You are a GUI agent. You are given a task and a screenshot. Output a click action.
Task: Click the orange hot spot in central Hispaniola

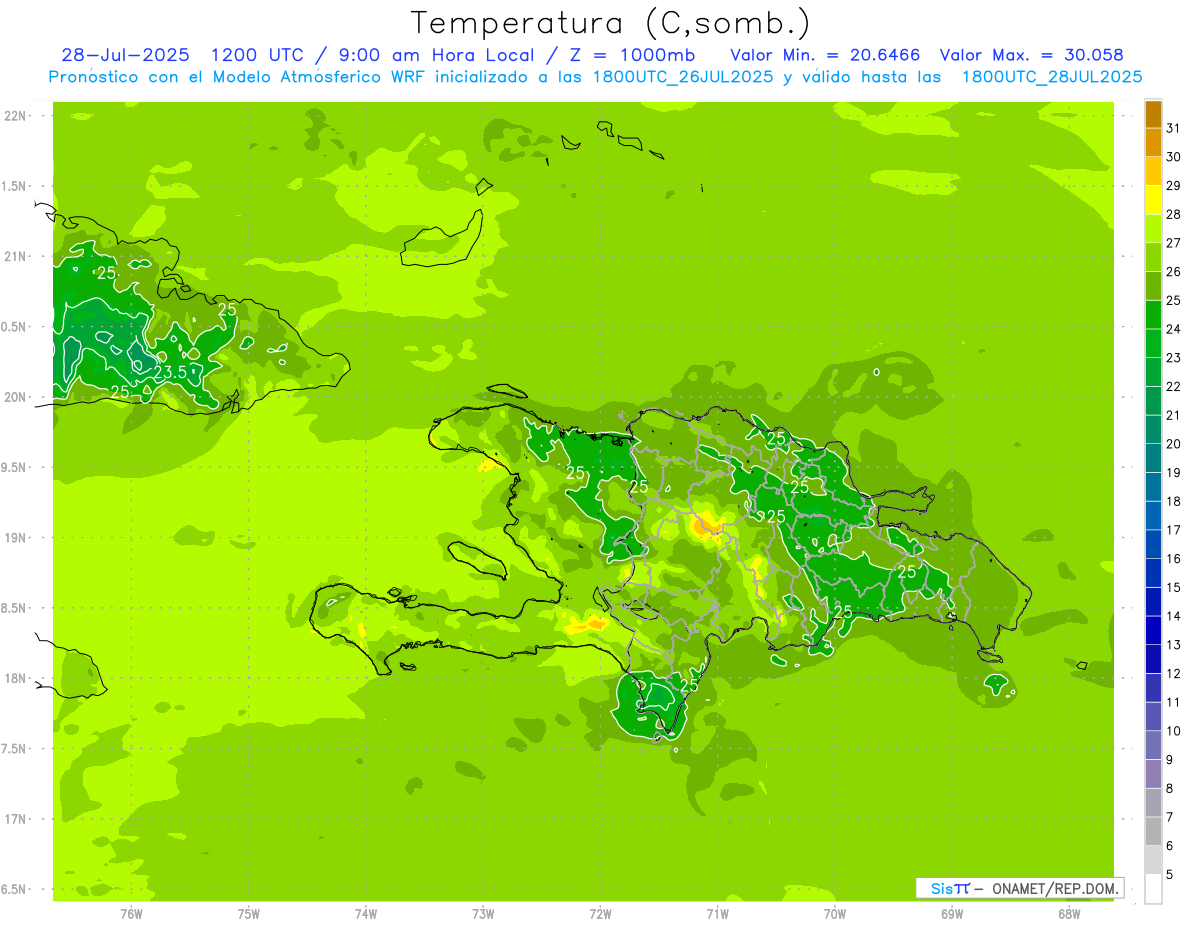(x=708, y=524)
